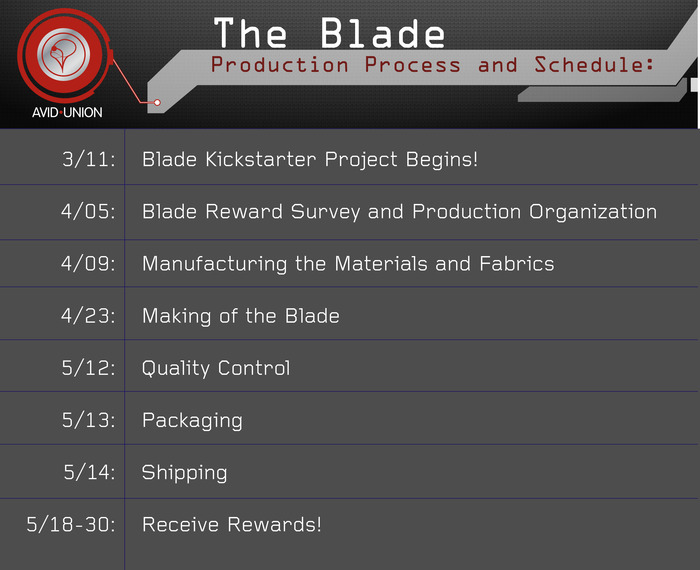Click the Avid Union circular logo

(63, 54)
